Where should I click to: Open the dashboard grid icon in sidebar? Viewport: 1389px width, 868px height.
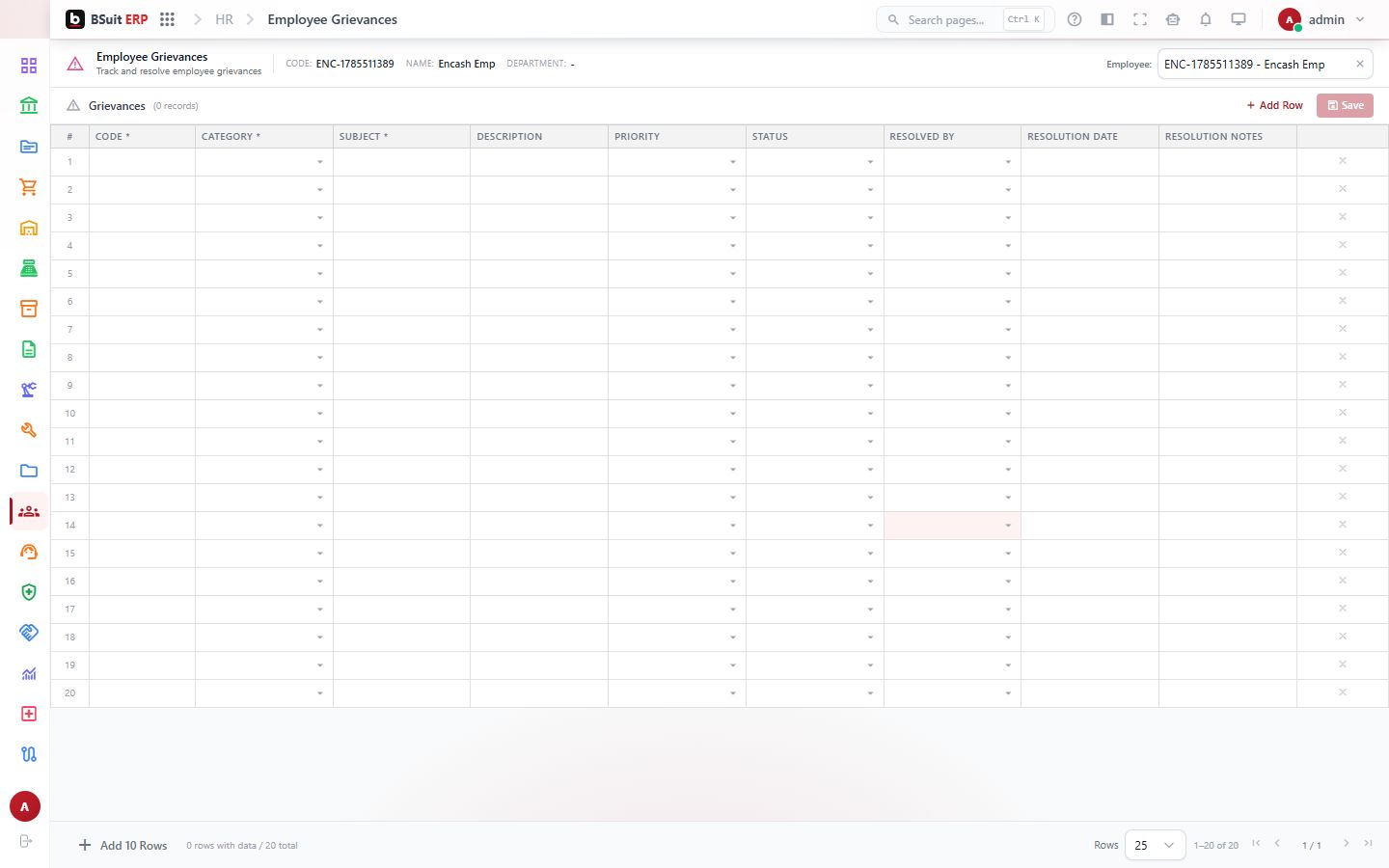(x=29, y=66)
